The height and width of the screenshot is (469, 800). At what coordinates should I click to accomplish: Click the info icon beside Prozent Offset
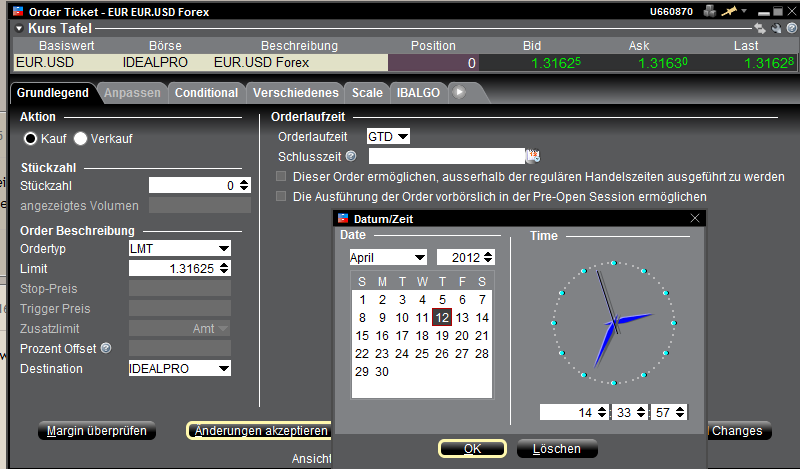pos(105,348)
